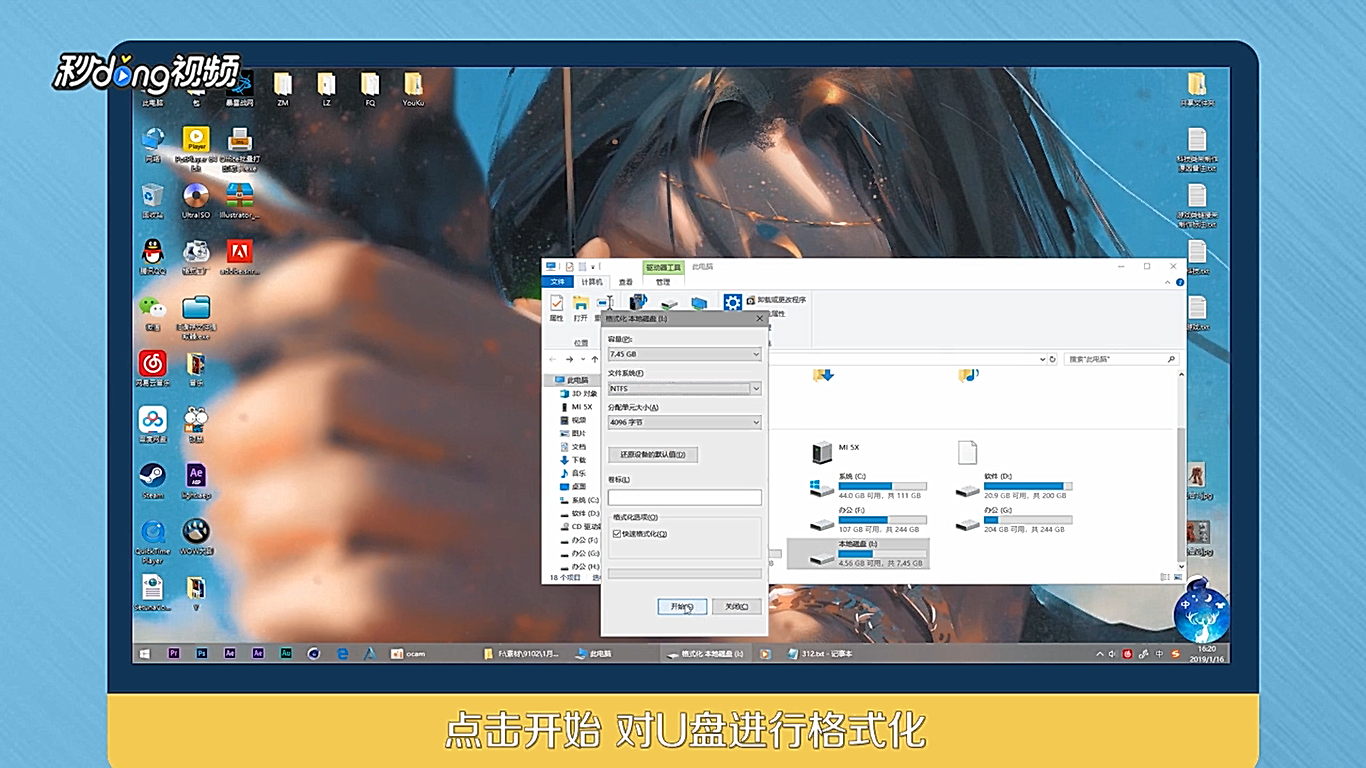Click 开始 to start formatting

coord(682,606)
